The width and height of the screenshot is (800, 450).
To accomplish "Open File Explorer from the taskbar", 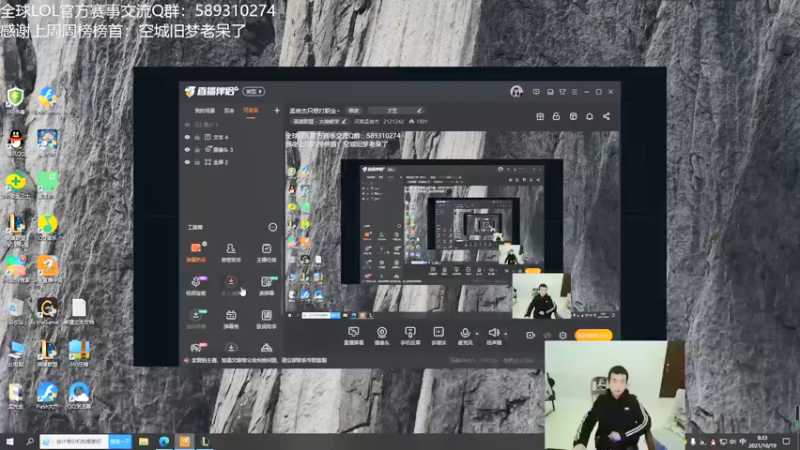I will 143,441.
